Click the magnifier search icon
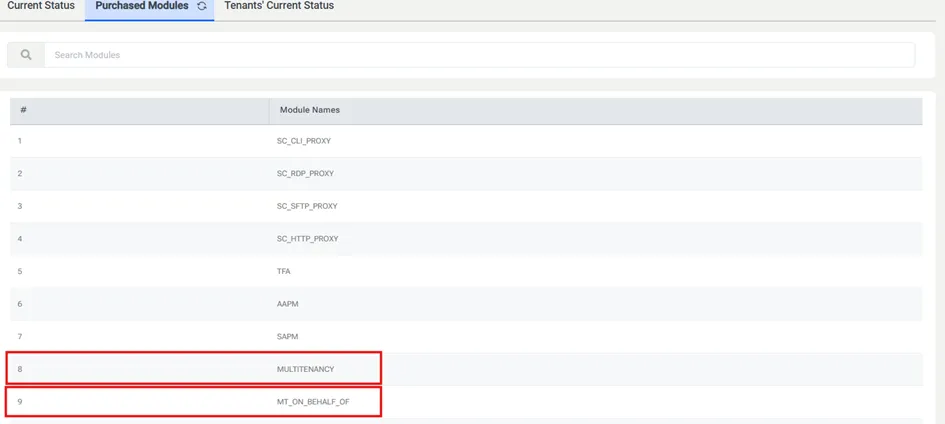945x424 pixels. pos(26,55)
